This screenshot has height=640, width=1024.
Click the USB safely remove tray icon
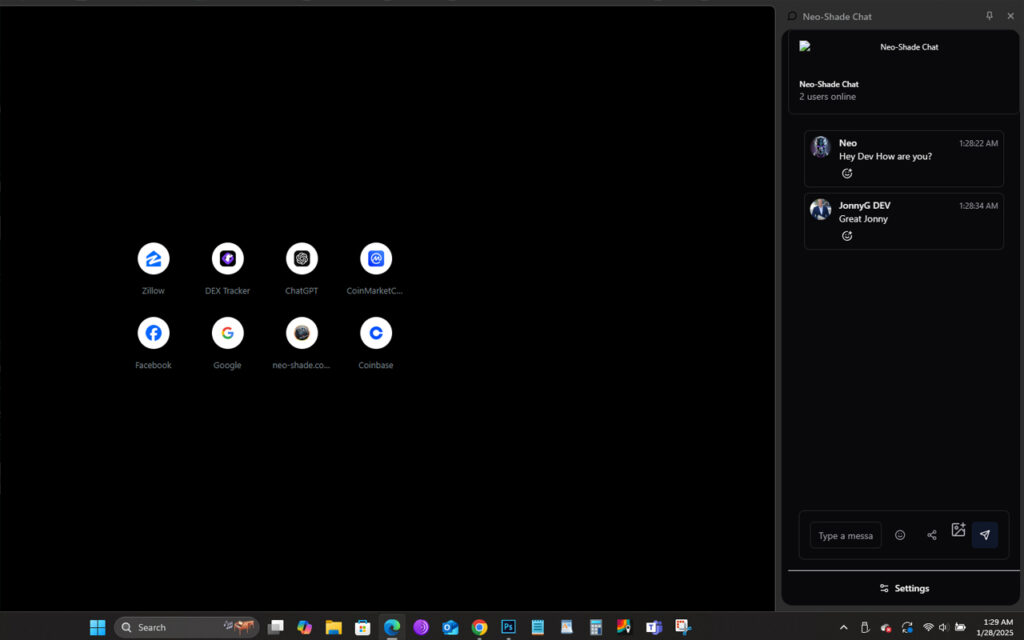[865, 628]
